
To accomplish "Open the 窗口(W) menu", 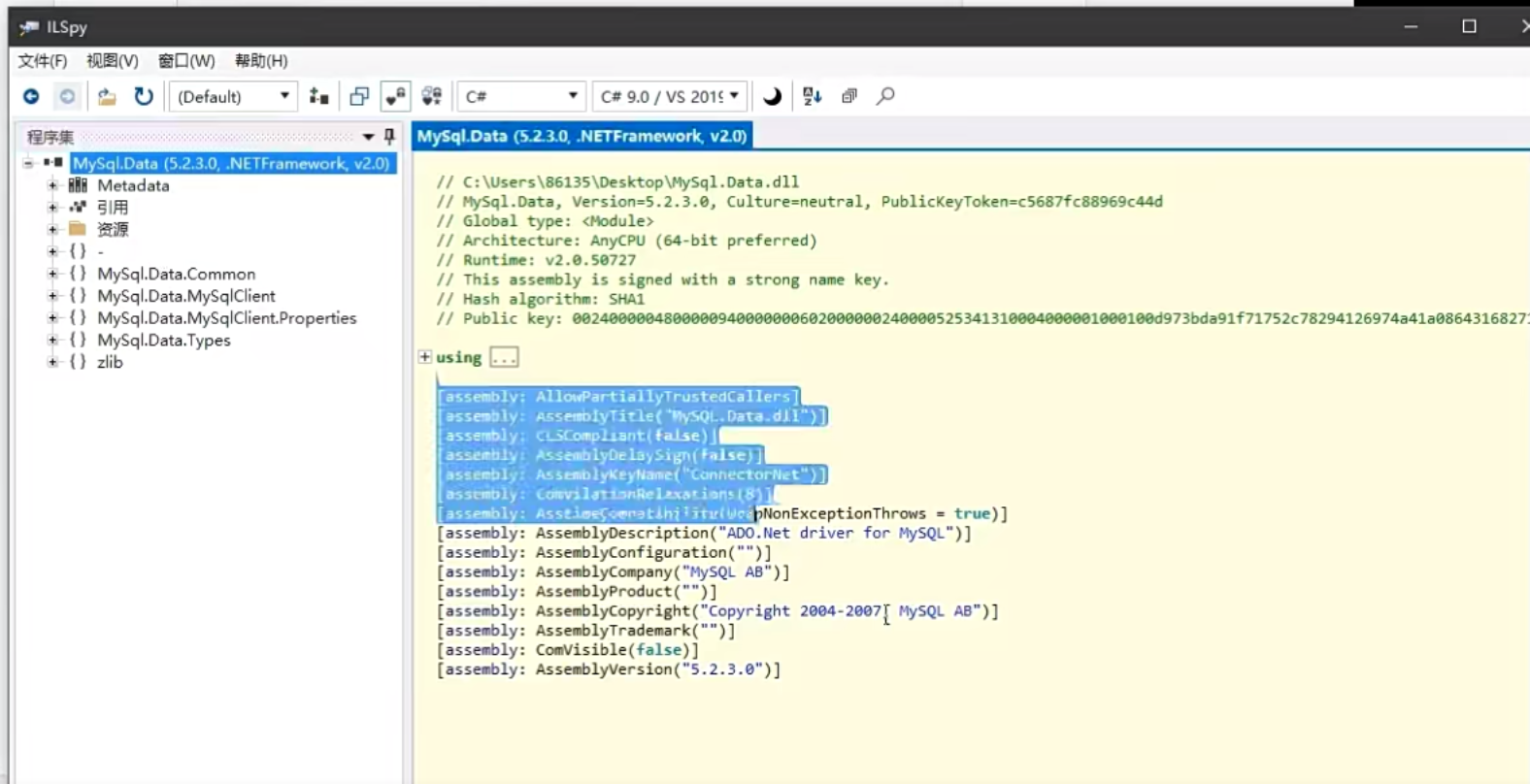I will coord(186,61).
